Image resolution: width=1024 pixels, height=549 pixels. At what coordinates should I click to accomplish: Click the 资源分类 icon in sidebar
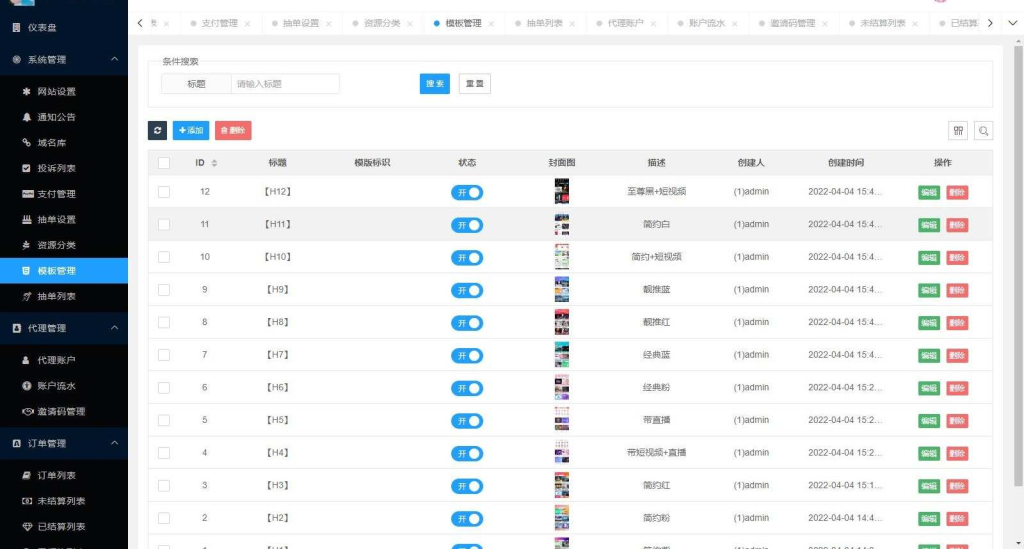pos(26,245)
